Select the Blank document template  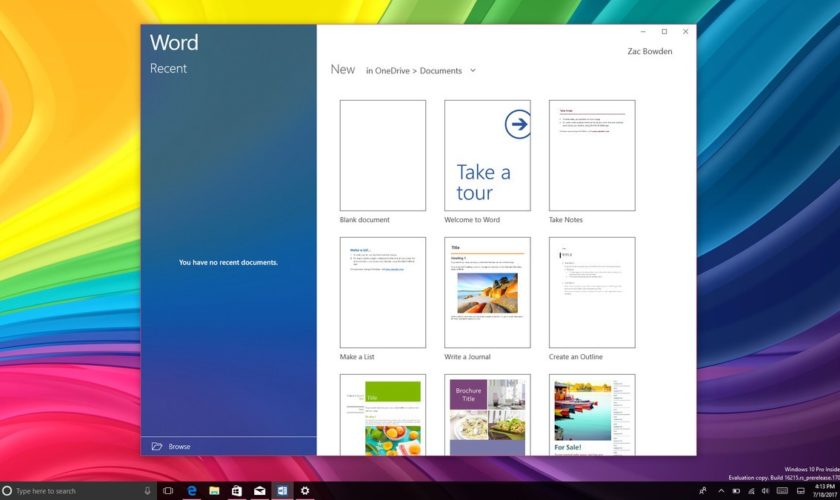[x=382, y=155]
